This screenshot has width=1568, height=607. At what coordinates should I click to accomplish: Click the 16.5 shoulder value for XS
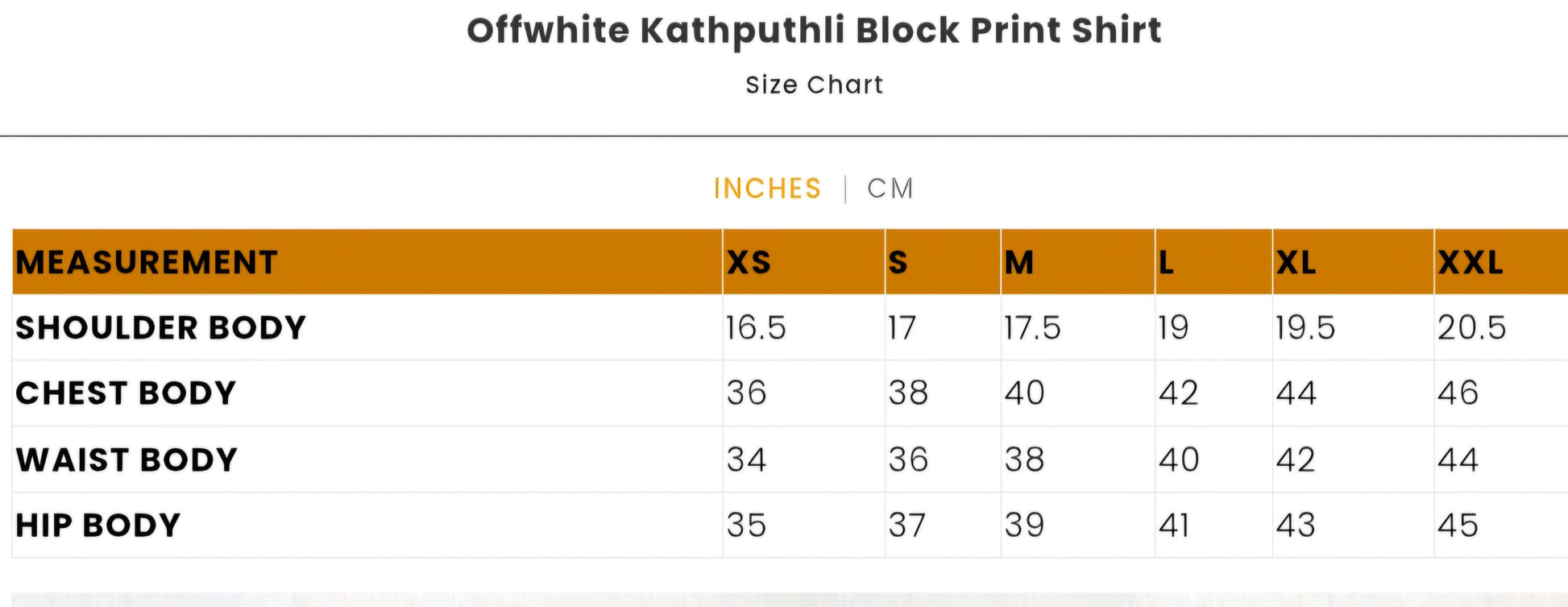coord(756,328)
